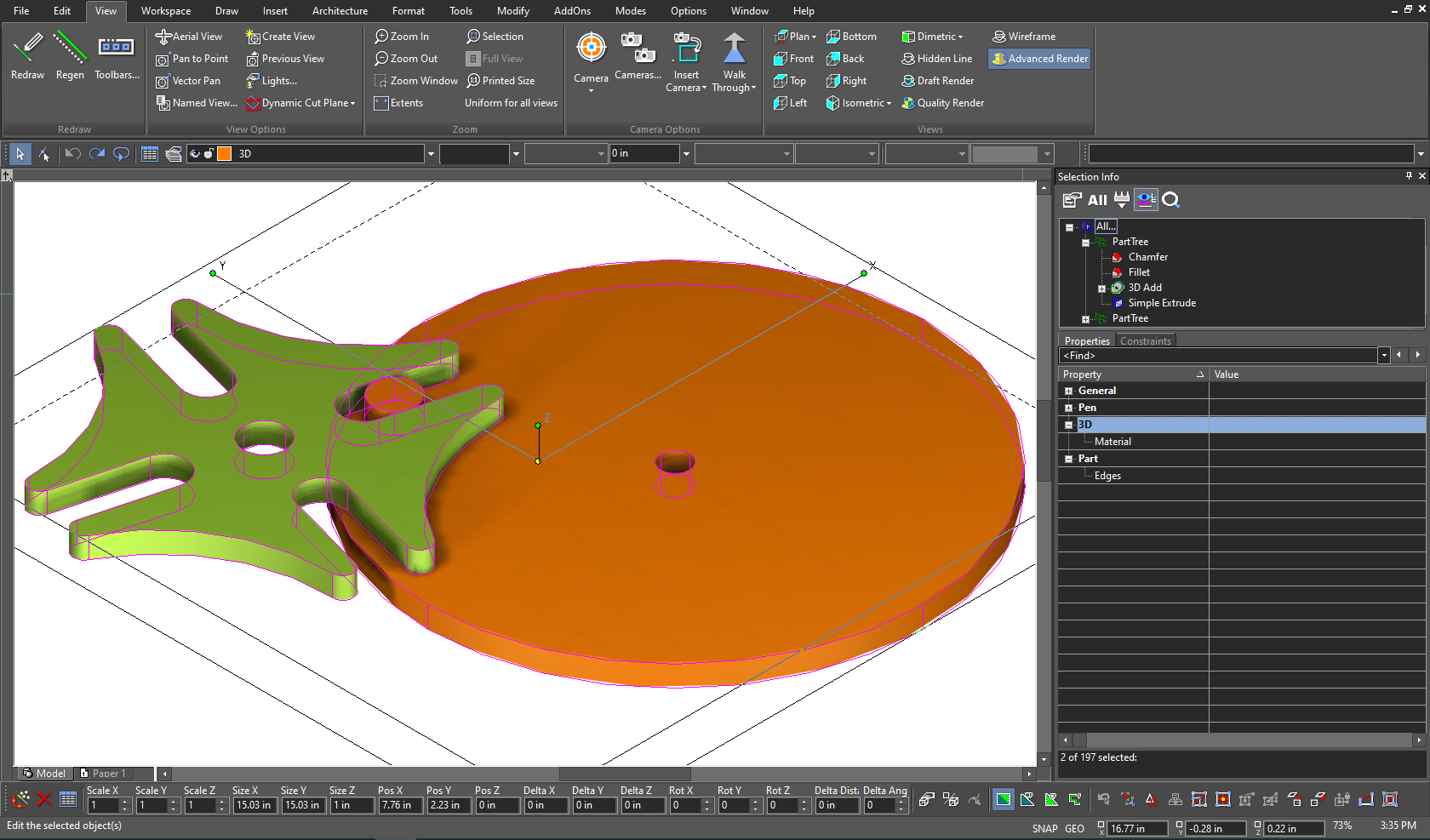Expand the General property group

(x=1068, y=391)
